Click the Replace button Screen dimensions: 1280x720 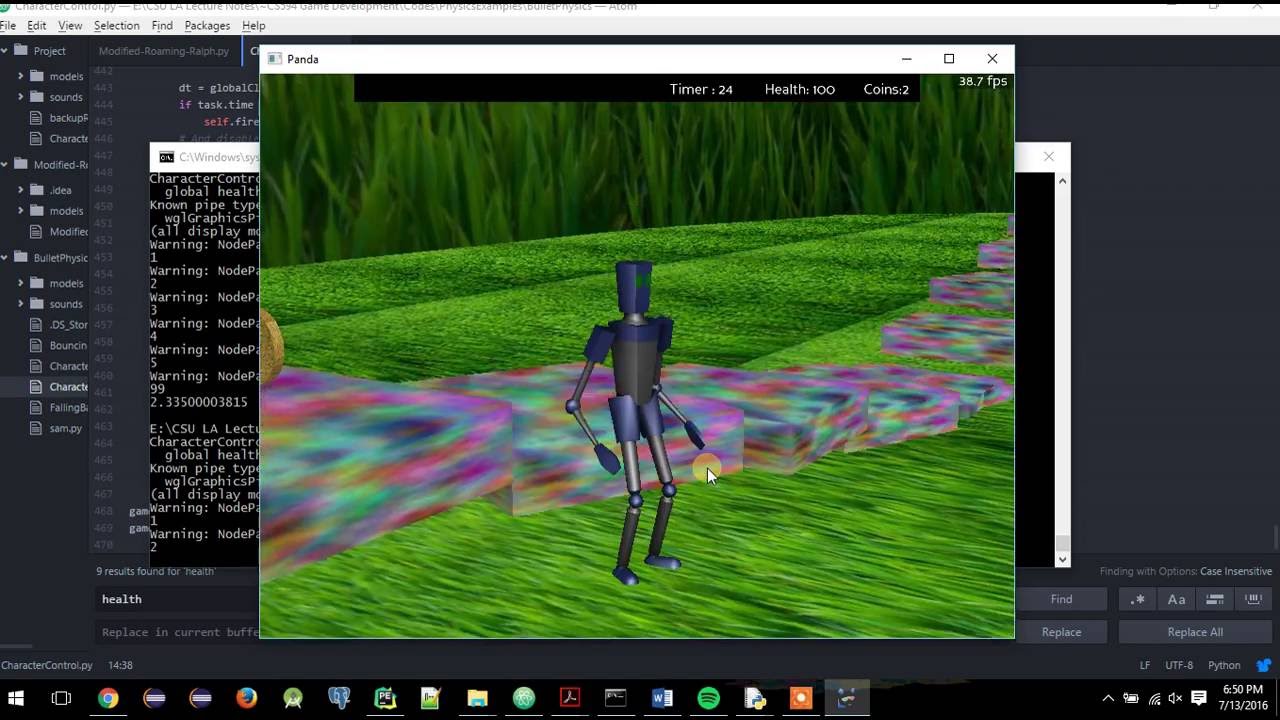(x=1061, y=632)
